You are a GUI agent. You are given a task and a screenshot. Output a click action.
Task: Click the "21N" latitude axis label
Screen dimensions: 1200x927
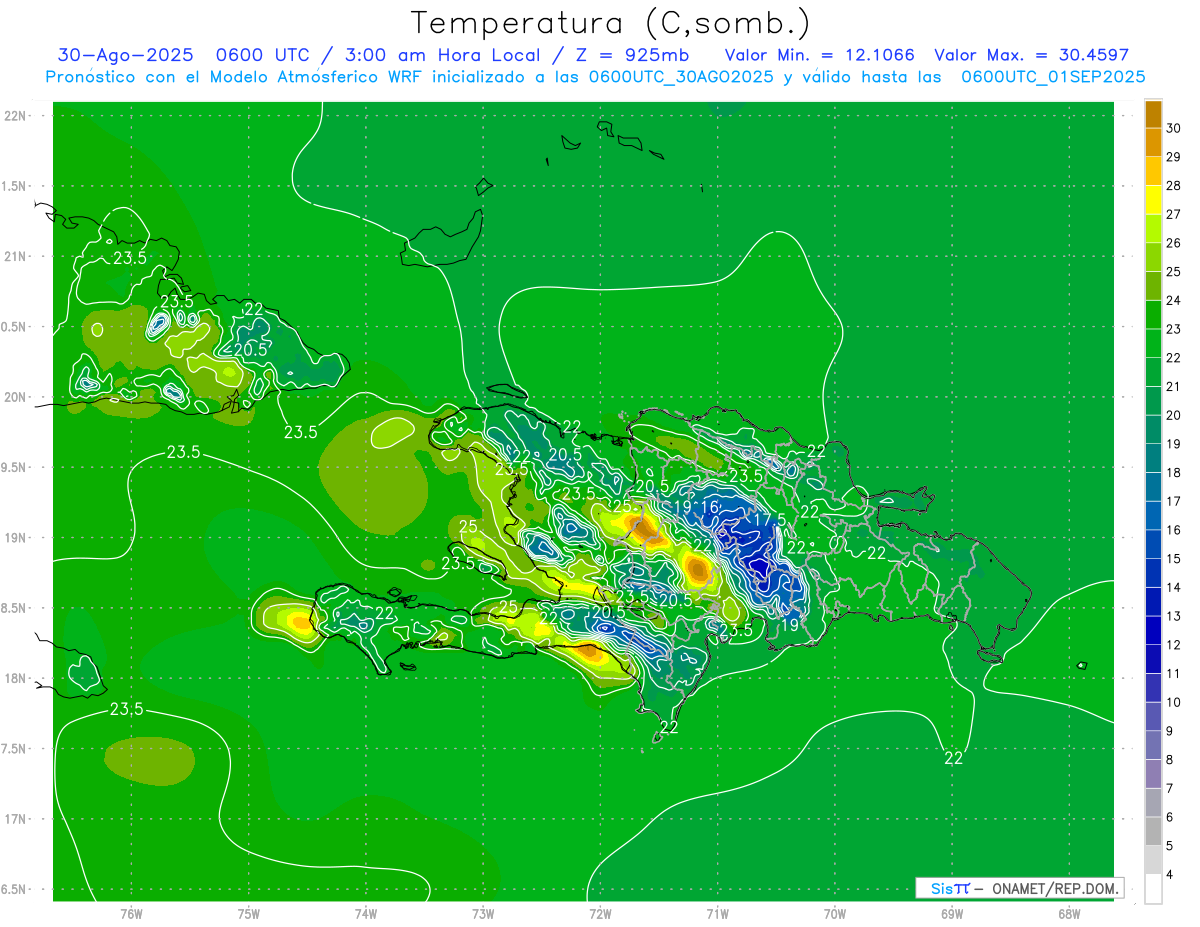point(15,257)
